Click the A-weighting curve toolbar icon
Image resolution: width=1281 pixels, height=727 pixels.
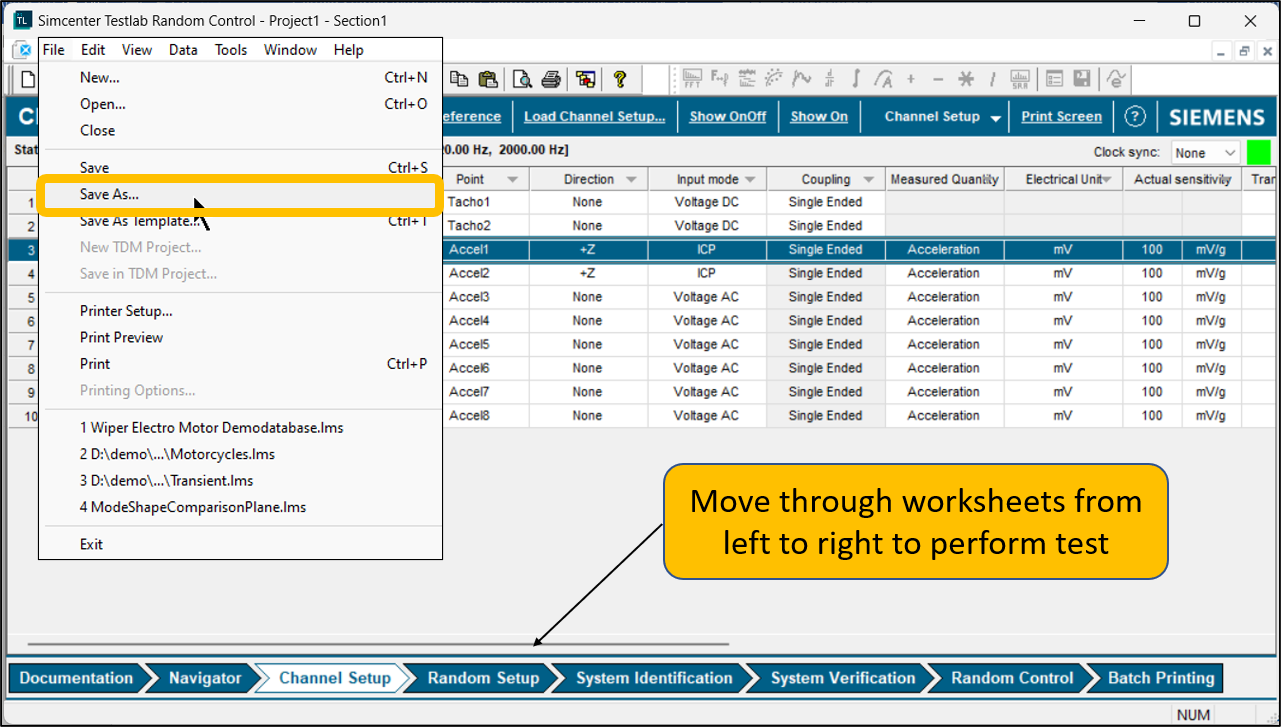pyautogui.click(x=883, y=79)
